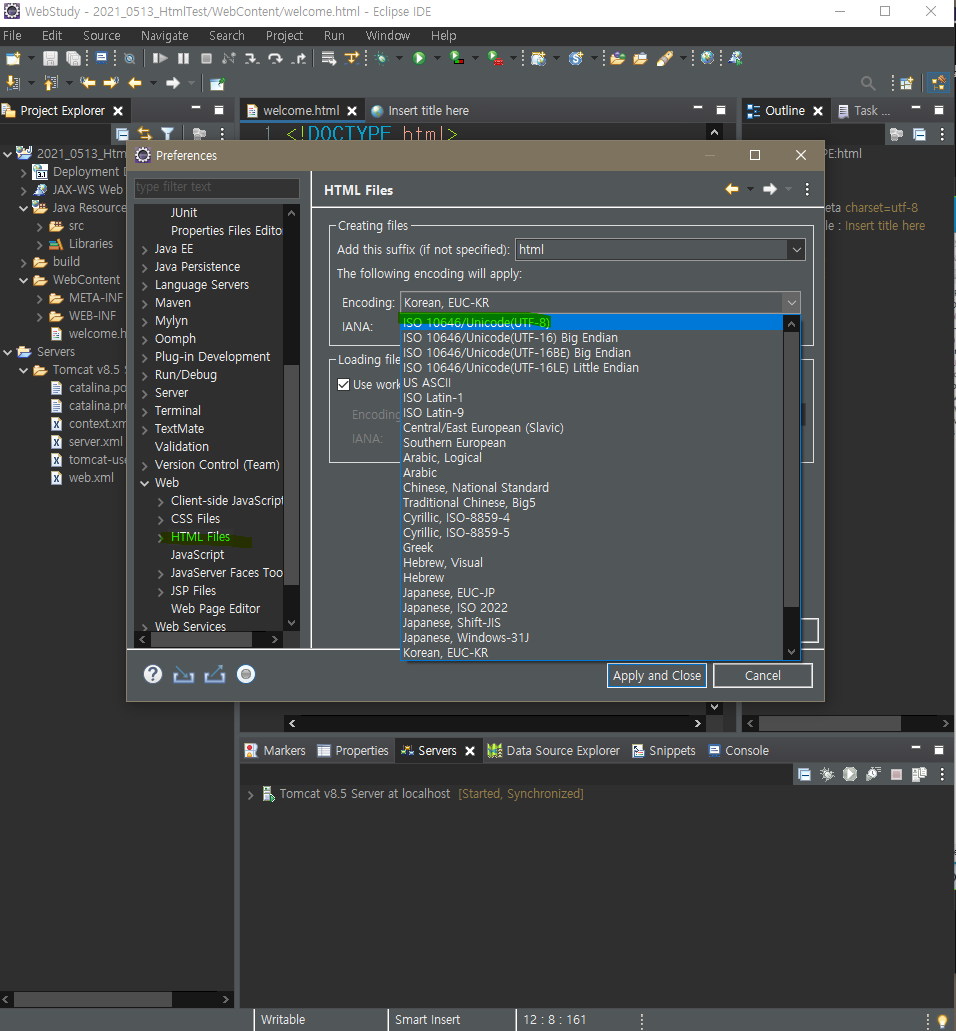Click the Suspend debug toolbar icon

tap(183, 59)
